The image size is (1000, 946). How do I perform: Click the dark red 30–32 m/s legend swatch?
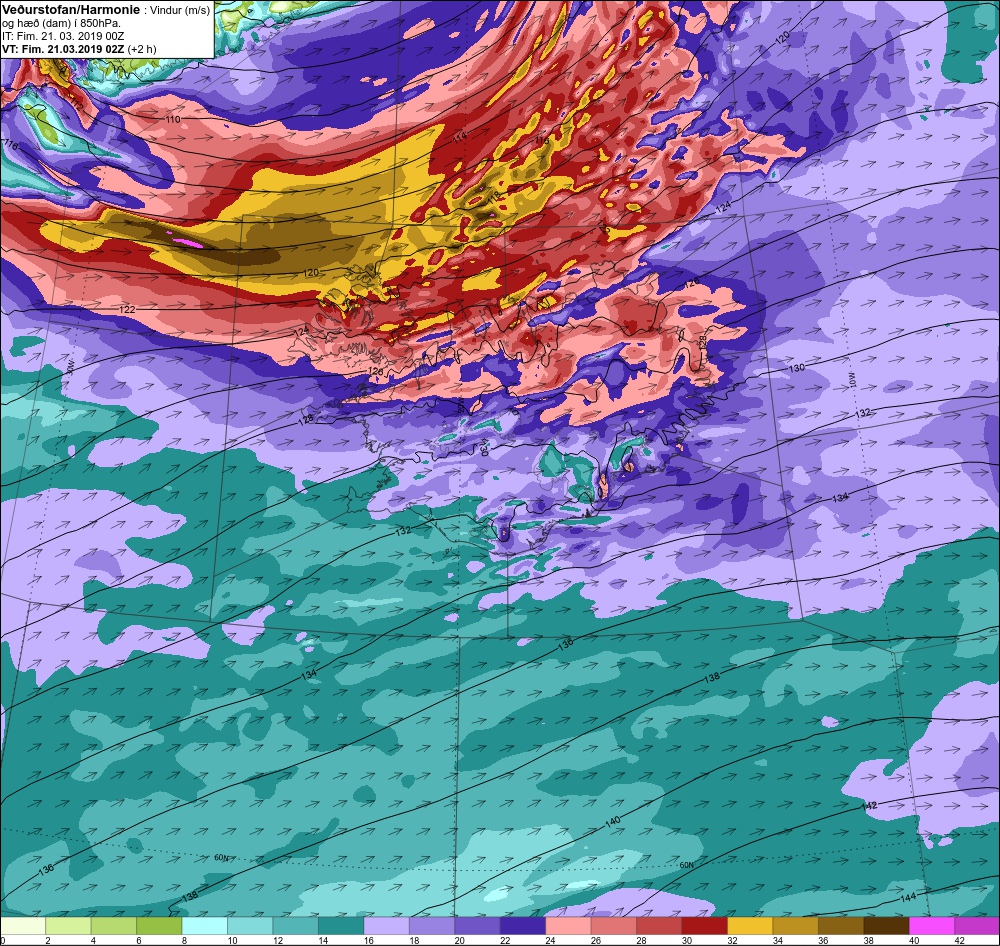tap(705, 926)
